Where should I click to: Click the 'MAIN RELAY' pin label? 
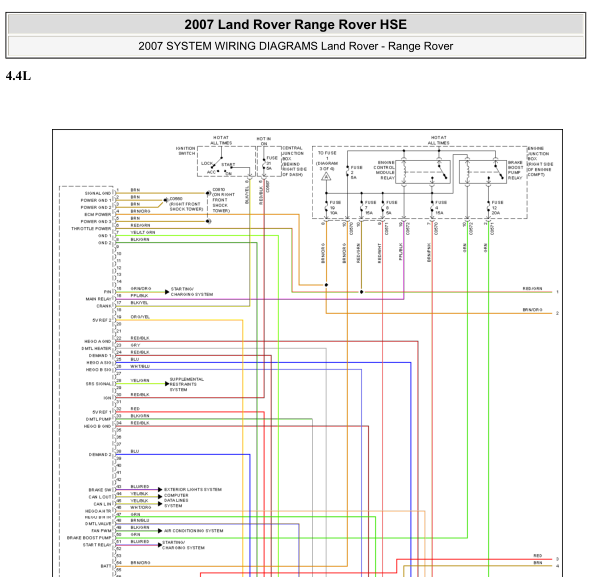[98, 299]
